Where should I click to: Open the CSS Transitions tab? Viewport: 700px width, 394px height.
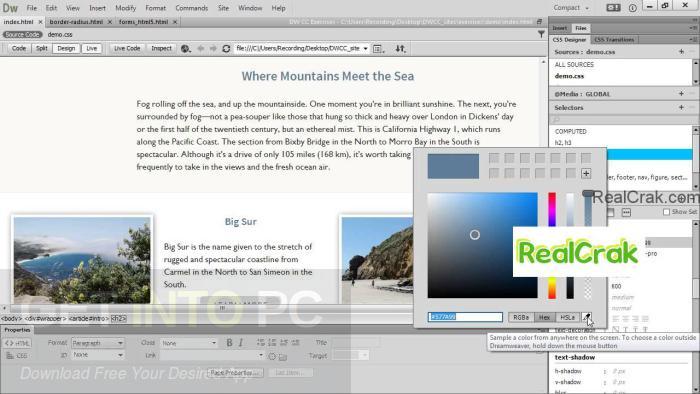(x=614, y=40)
